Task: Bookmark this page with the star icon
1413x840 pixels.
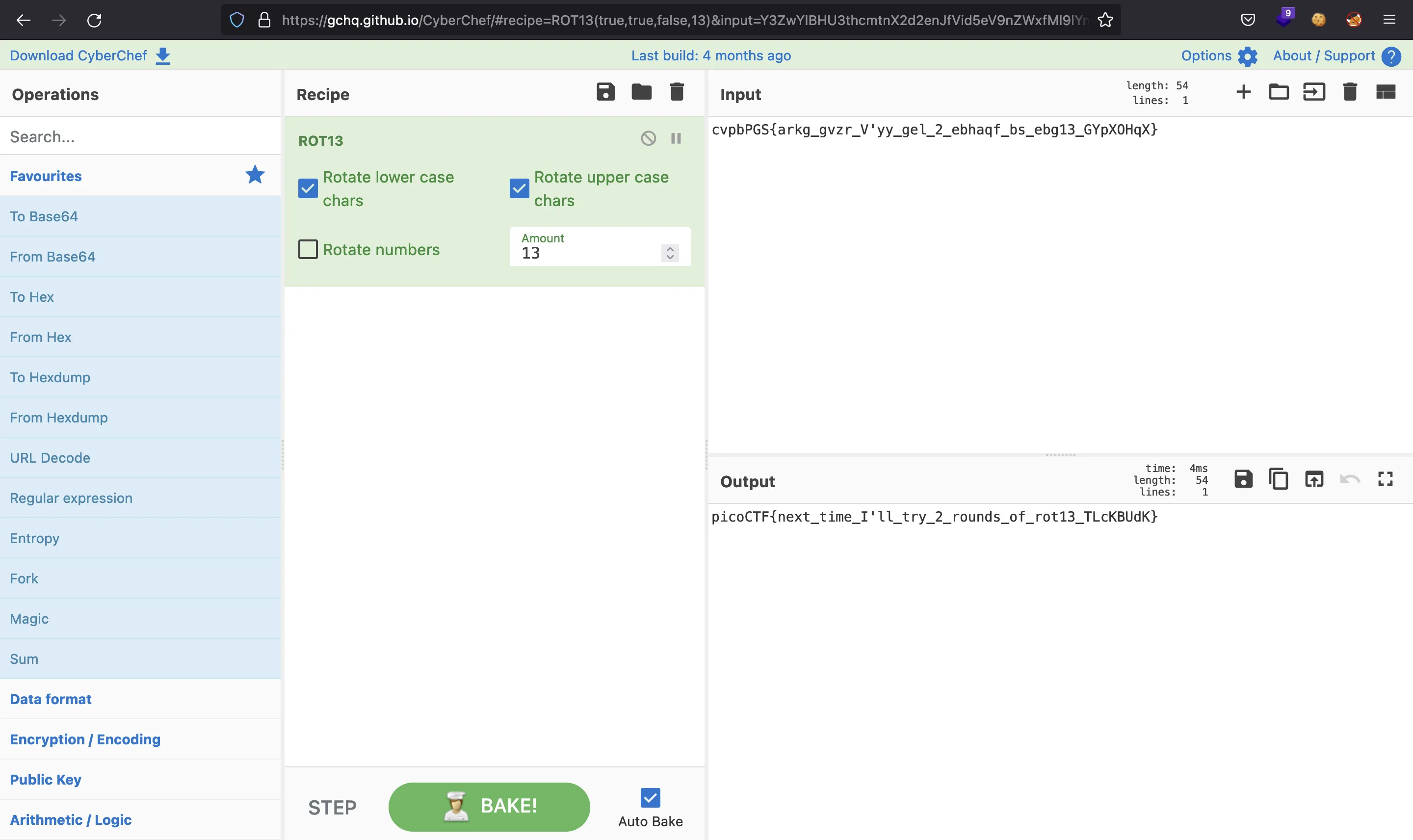Action: point(1105,21)
